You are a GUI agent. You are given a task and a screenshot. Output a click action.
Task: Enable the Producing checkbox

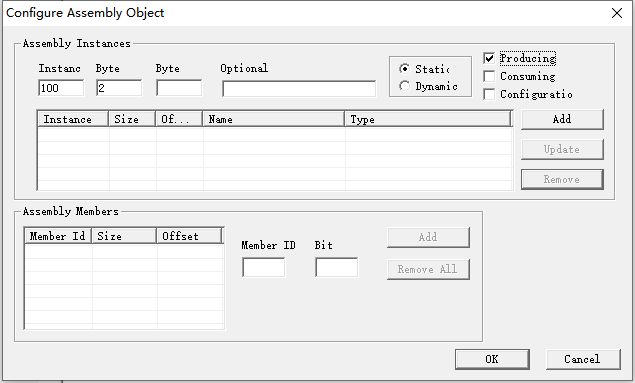pos(489,59)
